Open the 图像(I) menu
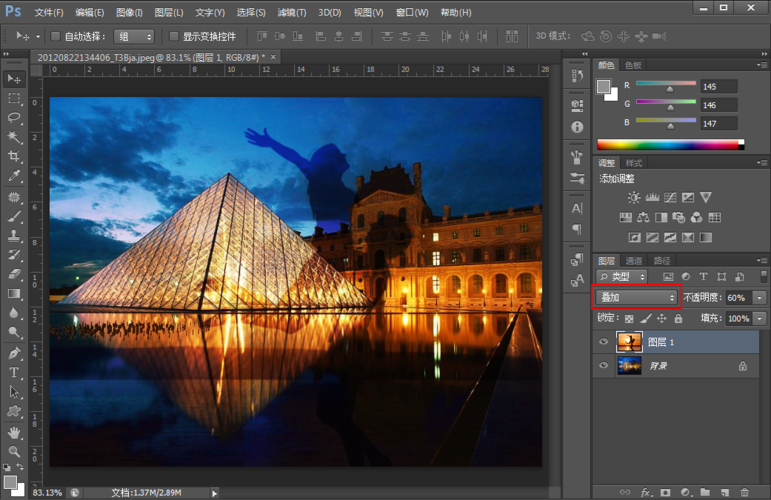771x500 pixels. pos(129,12)
